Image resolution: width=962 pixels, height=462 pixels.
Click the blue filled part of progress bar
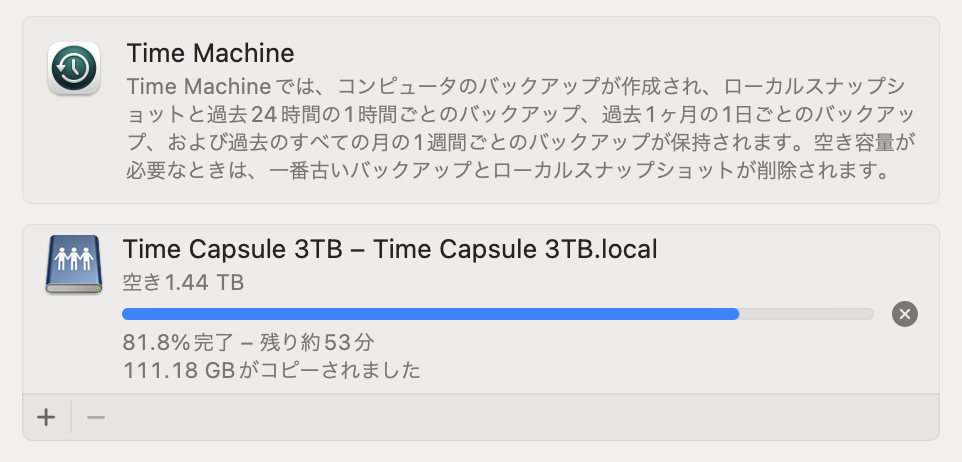(x=430, y=314)
